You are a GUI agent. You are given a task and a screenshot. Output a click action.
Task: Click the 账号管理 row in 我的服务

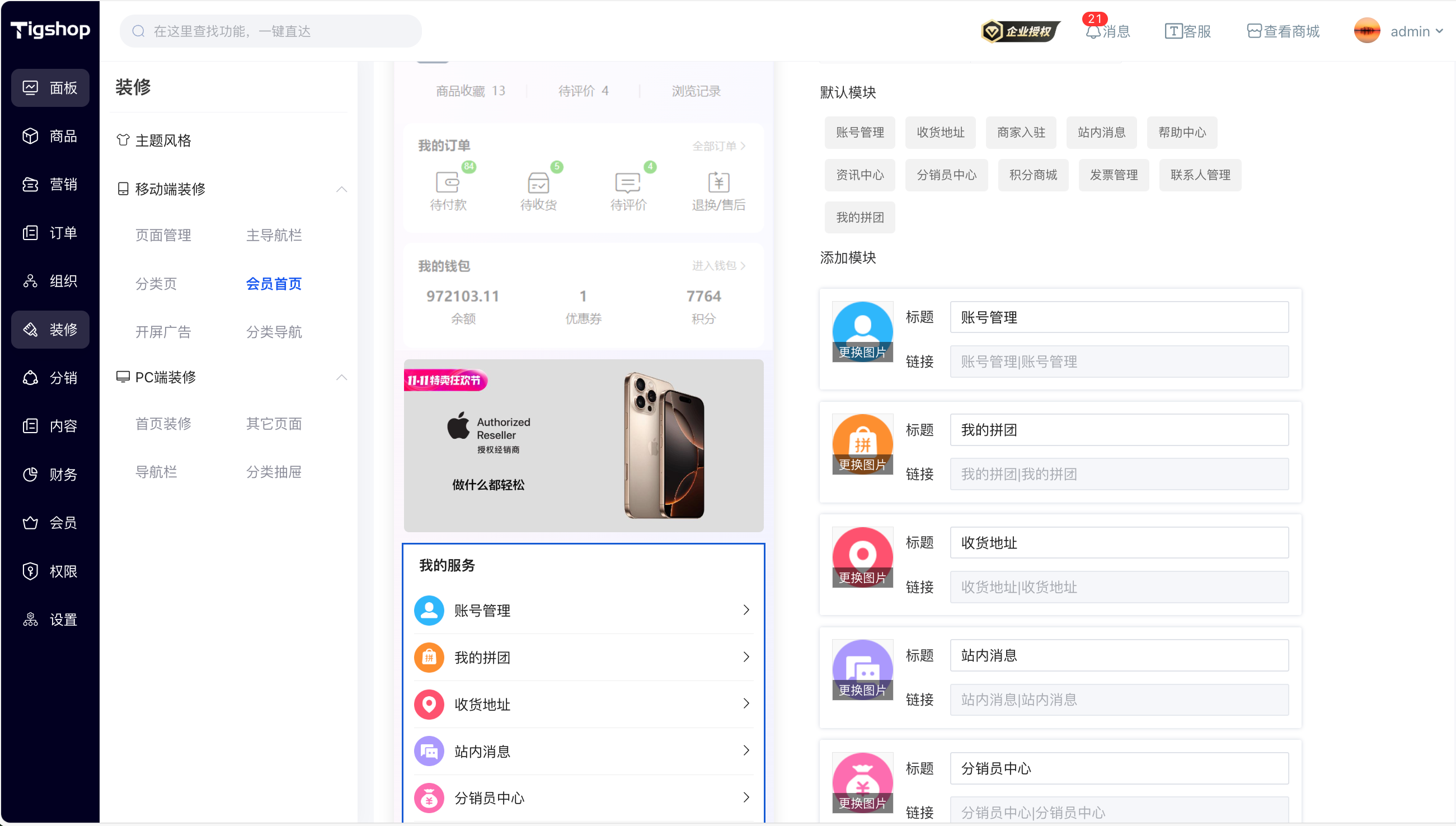tap(583, 610)
